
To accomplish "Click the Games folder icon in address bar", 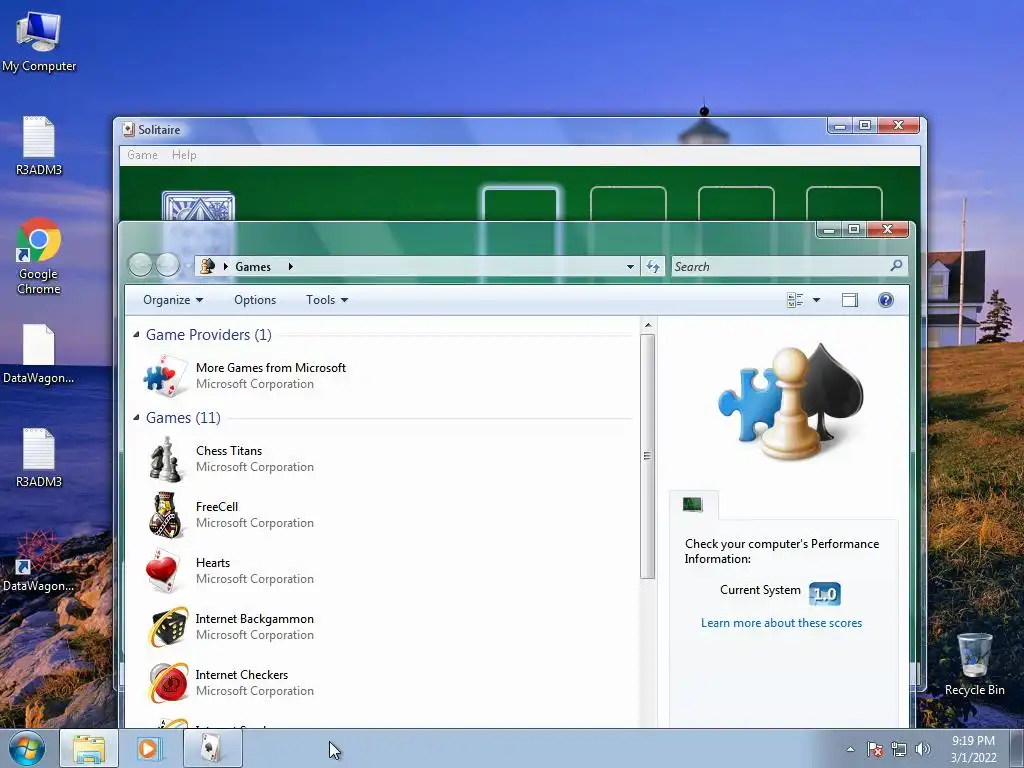I will pyautogui.click(x=208, y=266).
